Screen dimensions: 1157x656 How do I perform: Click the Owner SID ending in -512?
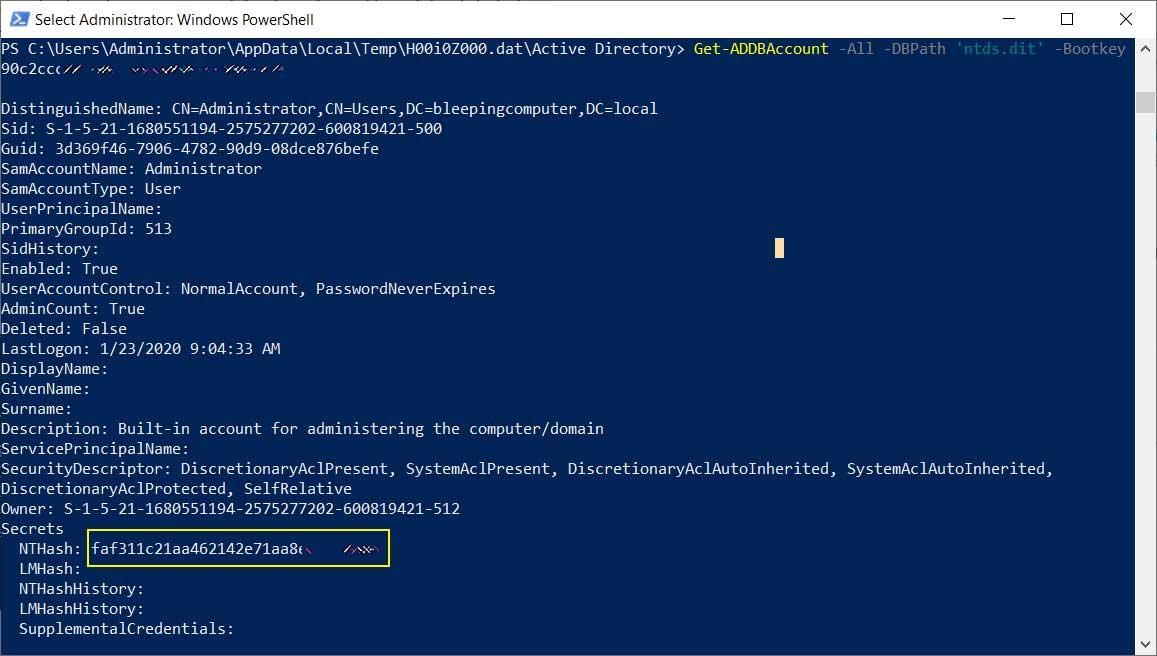(x=262, y=508)
